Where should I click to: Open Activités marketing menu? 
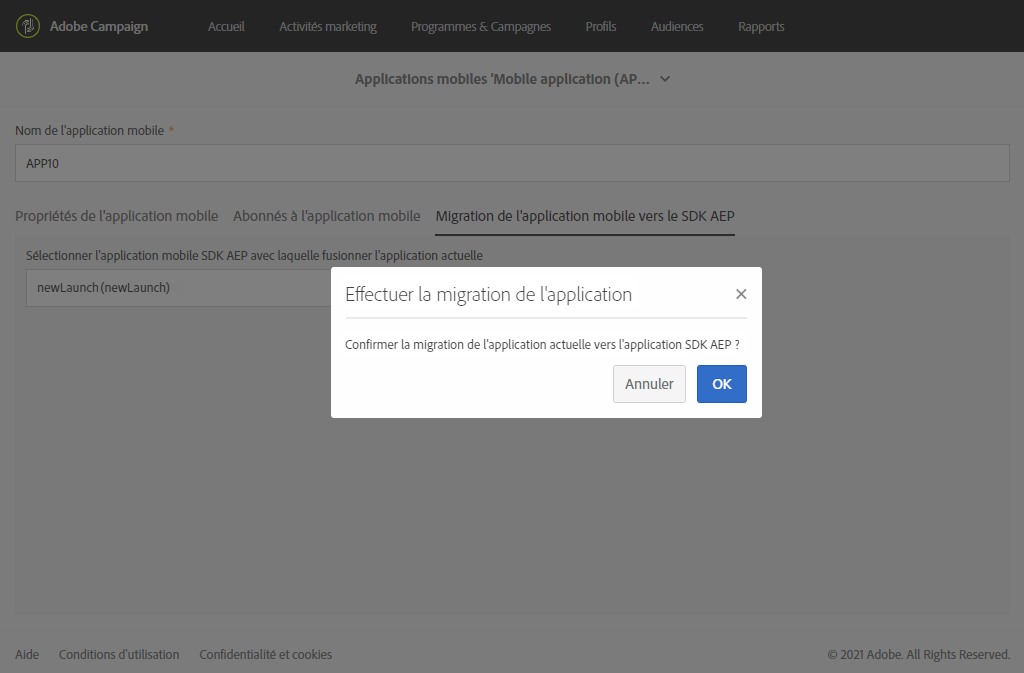tap(328, 27)
